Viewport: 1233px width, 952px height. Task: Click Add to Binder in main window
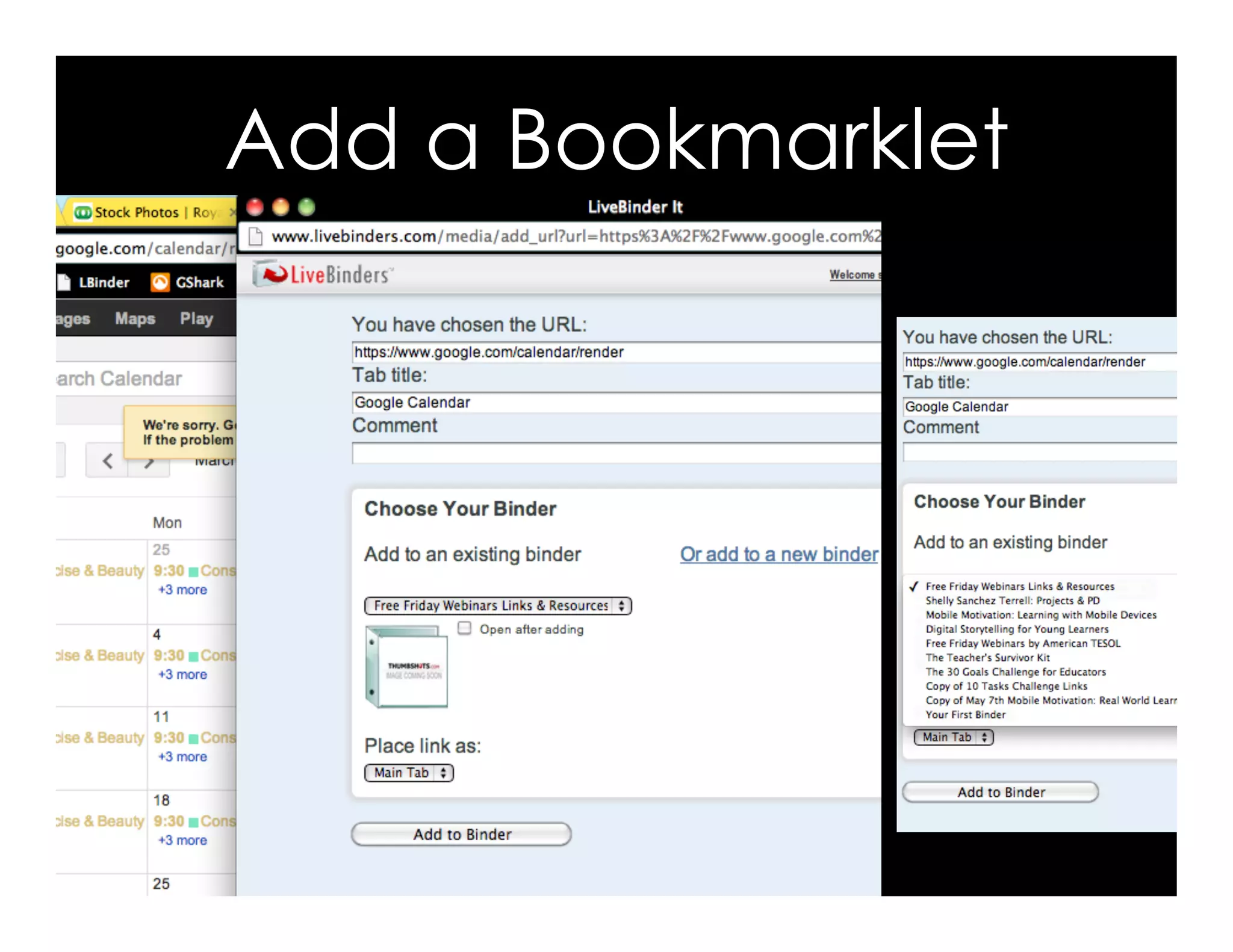tap(461, 834)
